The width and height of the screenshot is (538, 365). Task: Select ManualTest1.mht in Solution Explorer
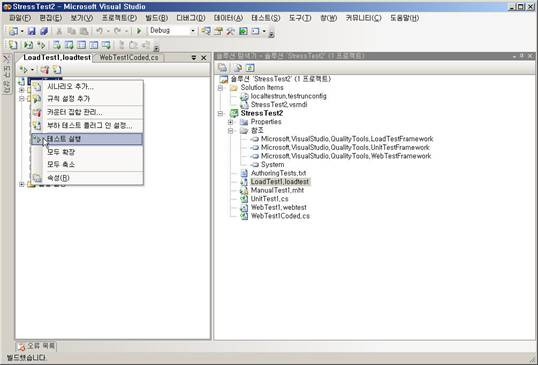(277, 190)
